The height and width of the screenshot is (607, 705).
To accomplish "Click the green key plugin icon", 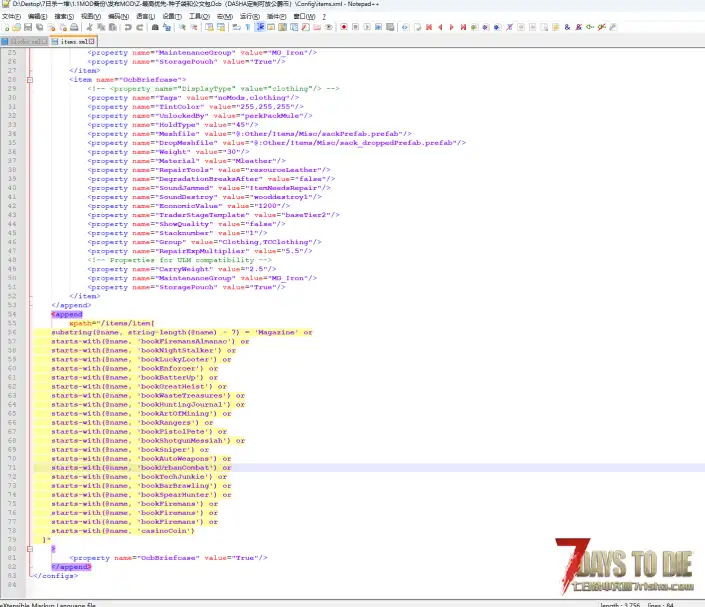I will coord(590,27).
